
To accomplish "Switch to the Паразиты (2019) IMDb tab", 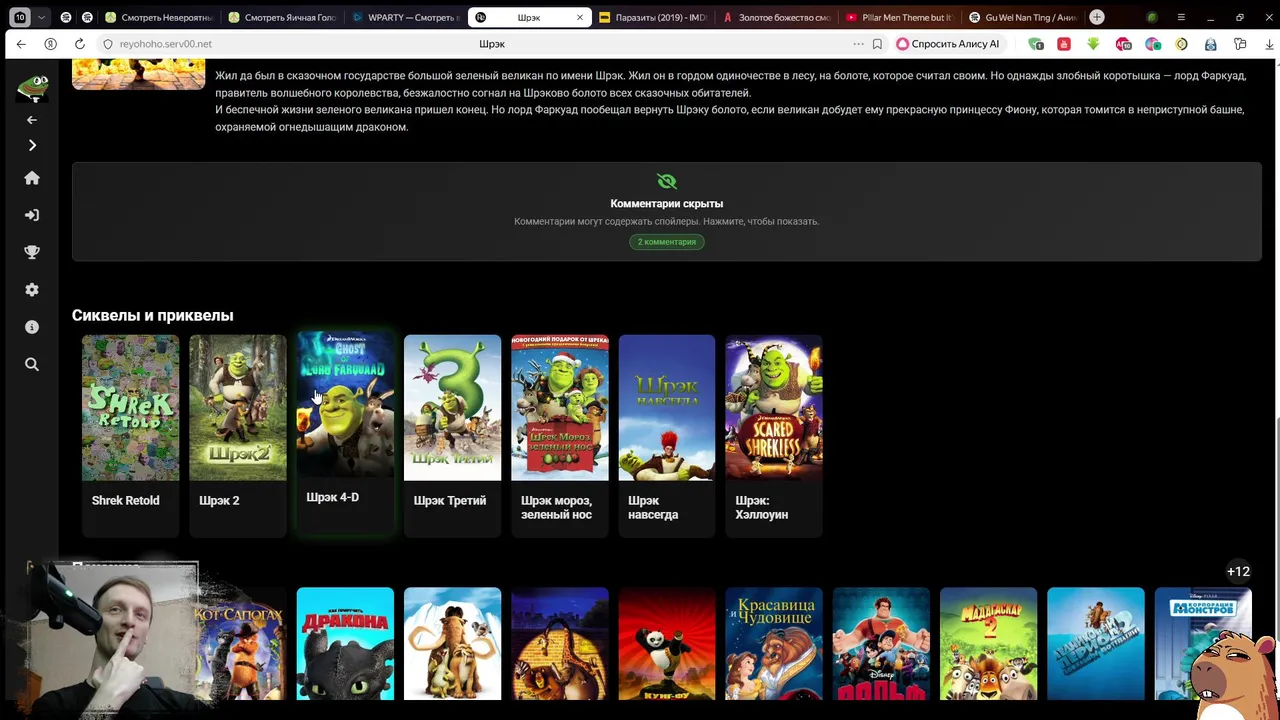I will pyautogui.click(x=655, y=17).
